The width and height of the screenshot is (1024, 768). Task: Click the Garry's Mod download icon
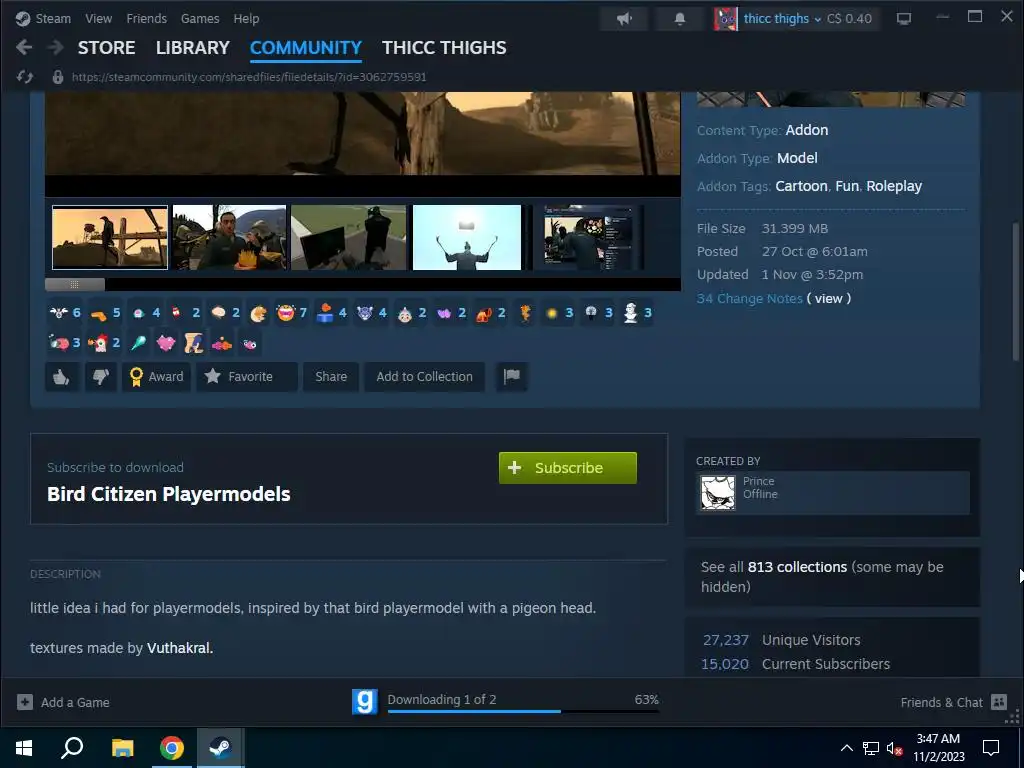point(365,702)
